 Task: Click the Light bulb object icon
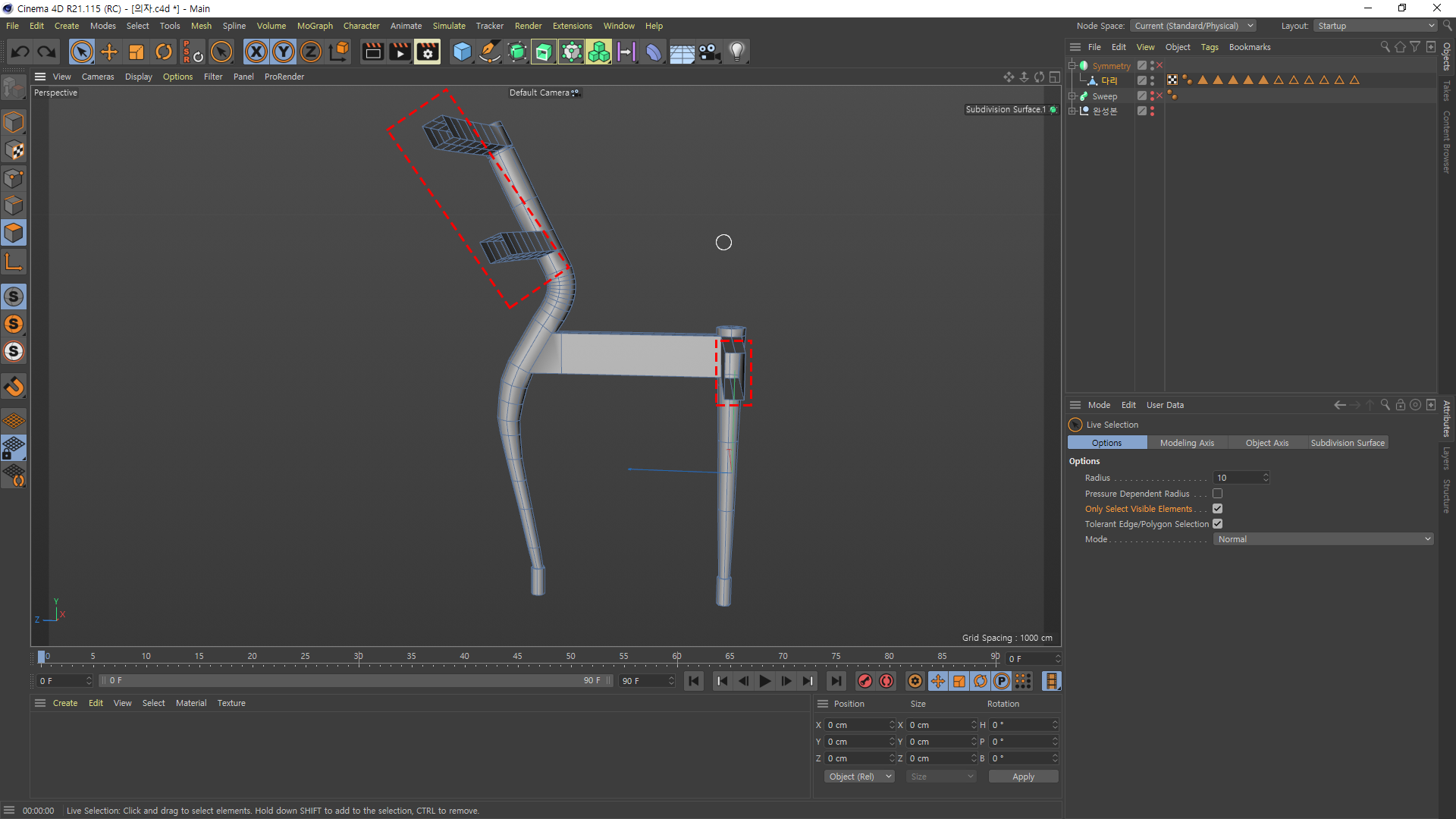pyautogui.click(x=736, y=52)
